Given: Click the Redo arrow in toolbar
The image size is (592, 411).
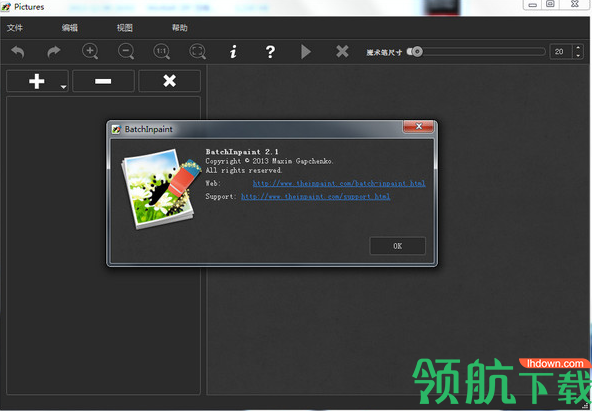Looking at the screenshot, I should point(54,52).
